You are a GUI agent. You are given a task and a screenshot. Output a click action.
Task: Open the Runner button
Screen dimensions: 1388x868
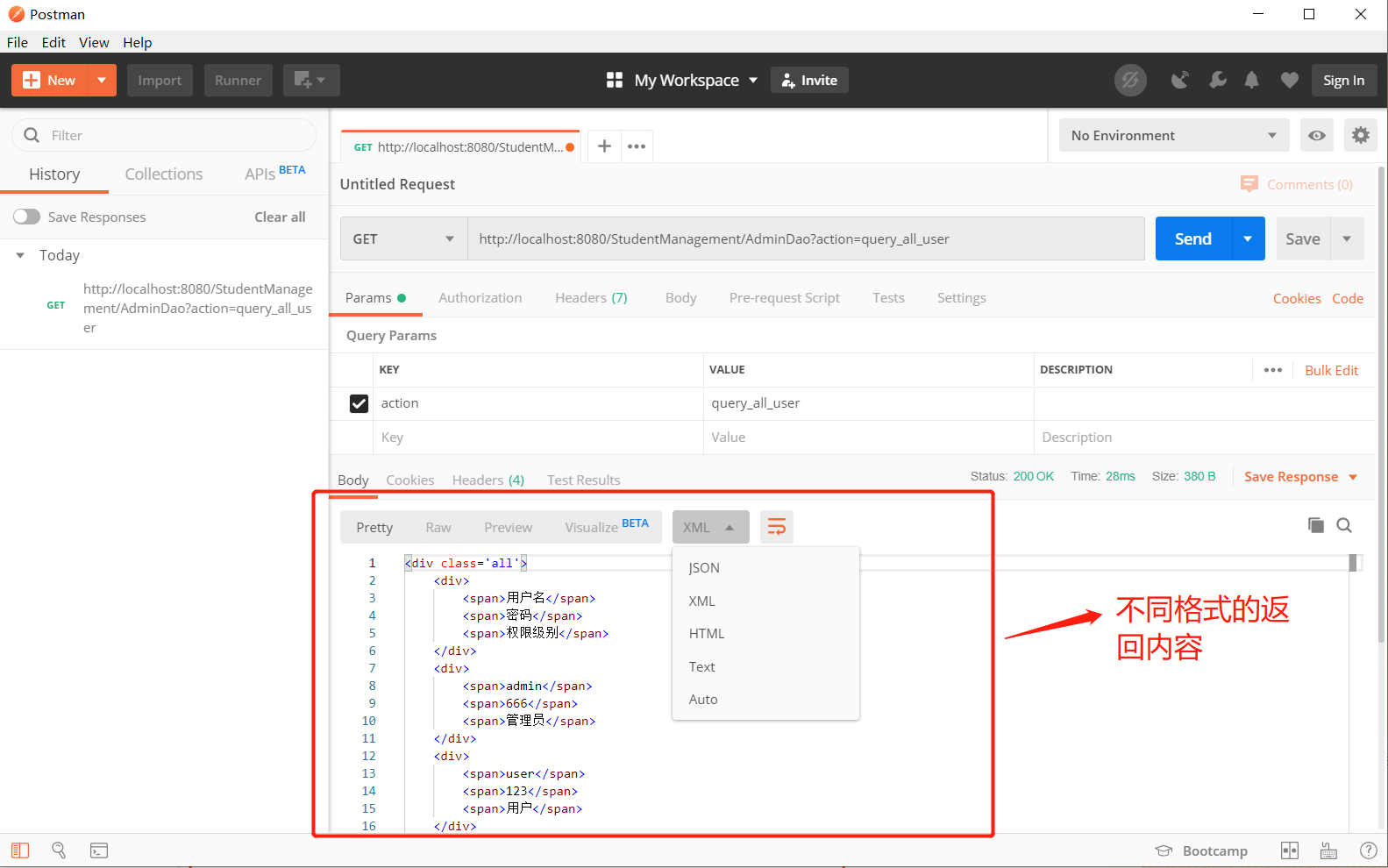(238, 81)
